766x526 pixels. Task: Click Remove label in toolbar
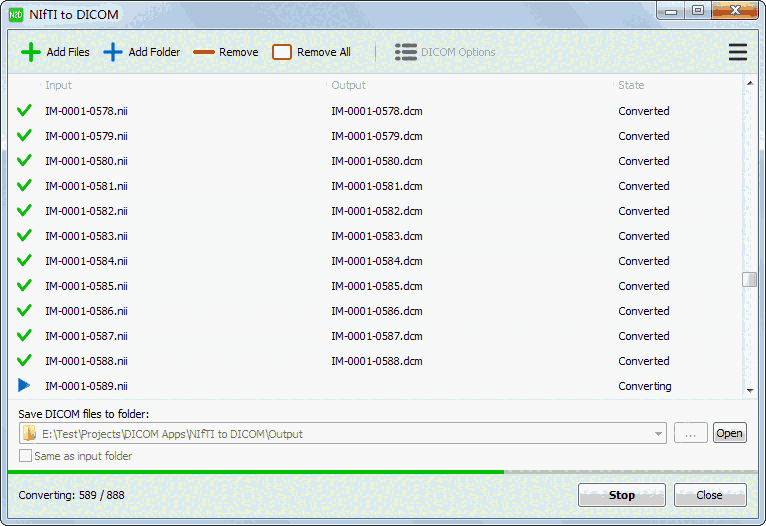click(x=238, y=52)
